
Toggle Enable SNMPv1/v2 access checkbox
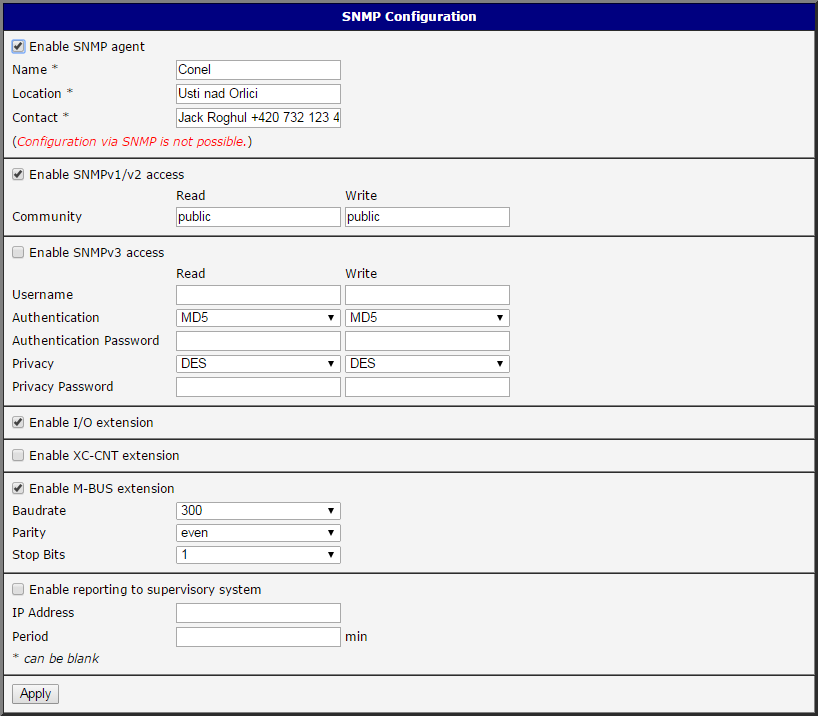(x=18, y=174)
